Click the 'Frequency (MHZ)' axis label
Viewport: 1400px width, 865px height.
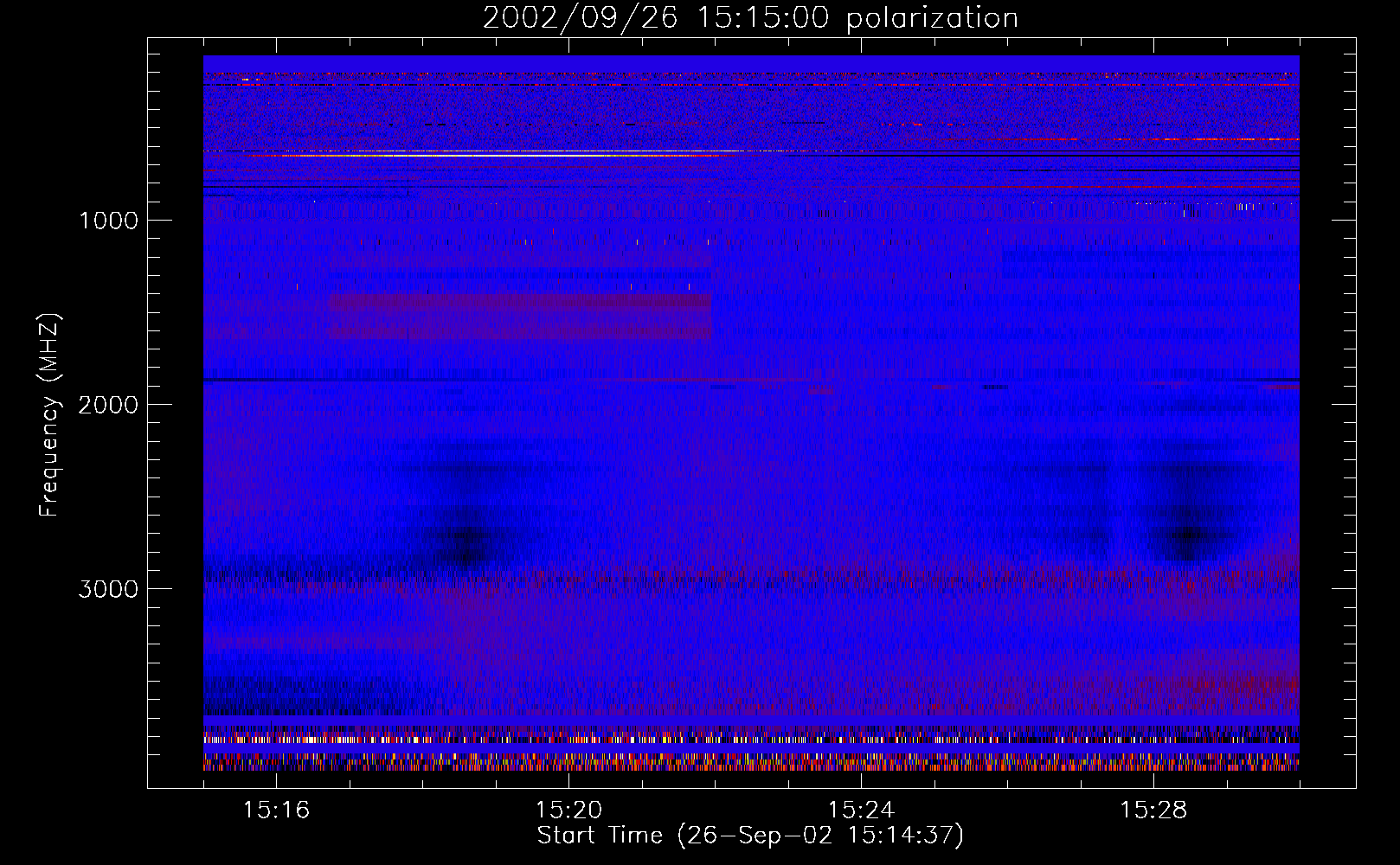click(48, 415)
